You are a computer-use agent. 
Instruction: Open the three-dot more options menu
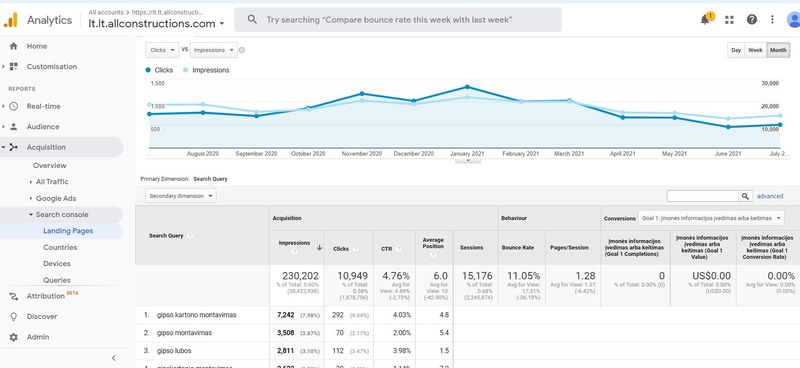772,19
